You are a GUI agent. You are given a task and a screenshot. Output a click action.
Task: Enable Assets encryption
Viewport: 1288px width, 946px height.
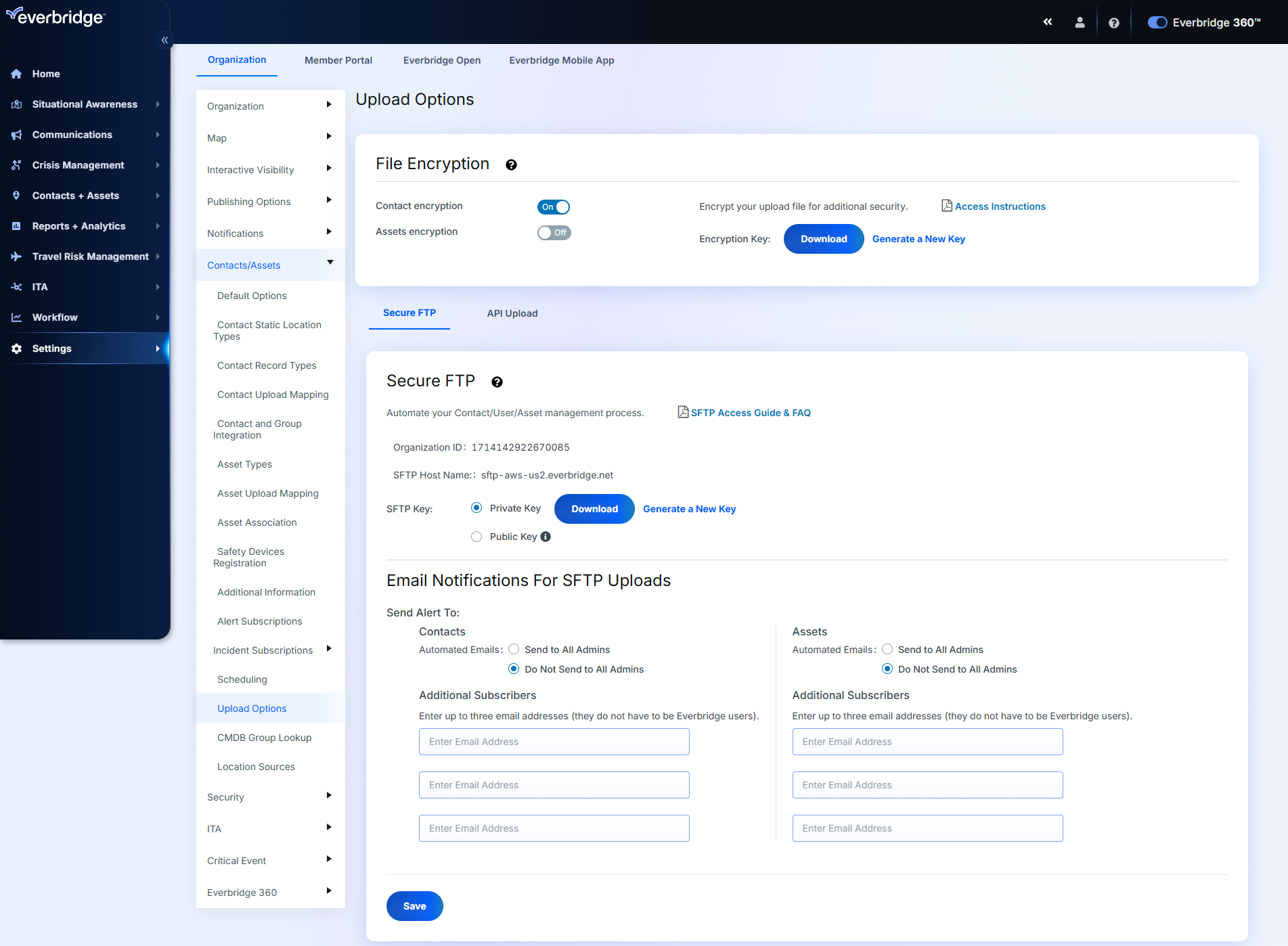pos(554,232)
